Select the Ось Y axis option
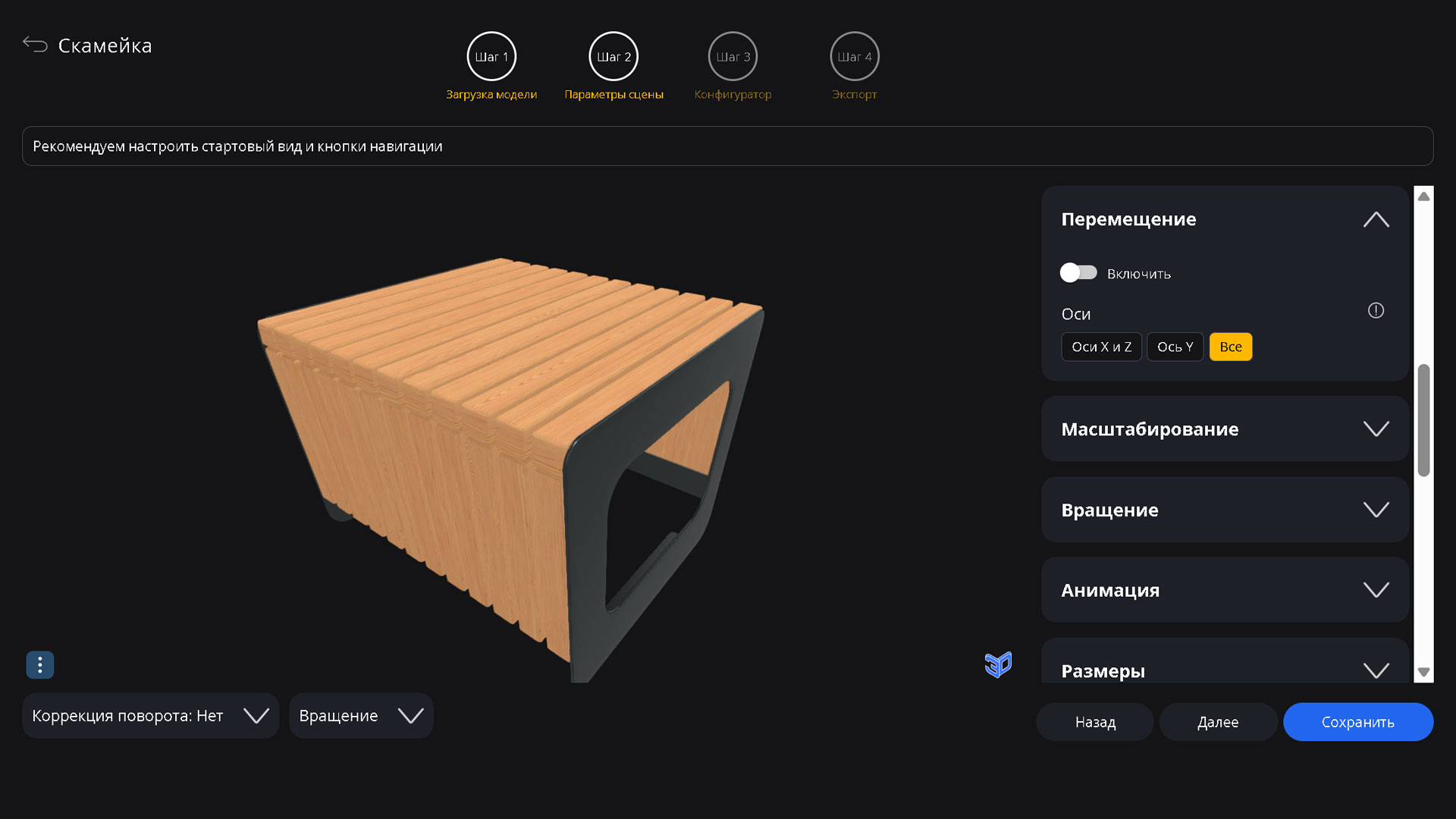The image size is (1456, 819). click(1175, 347)
